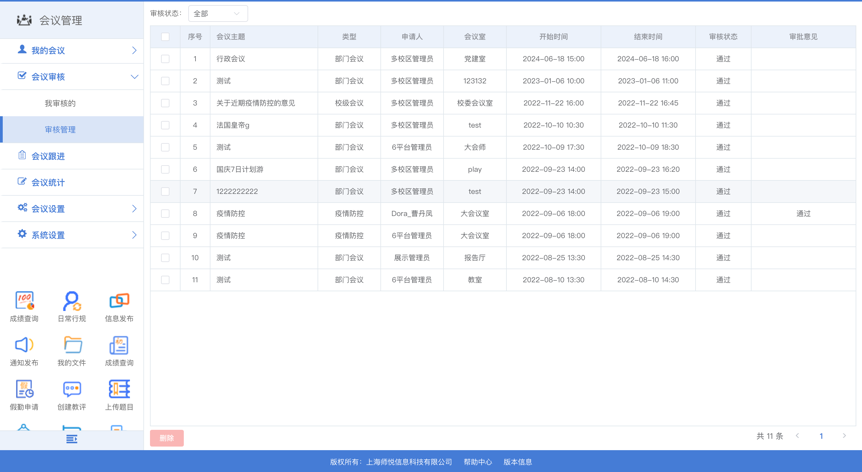
Task: Check the row with meeting room 报告厅
Action: [x=165, y=258]
